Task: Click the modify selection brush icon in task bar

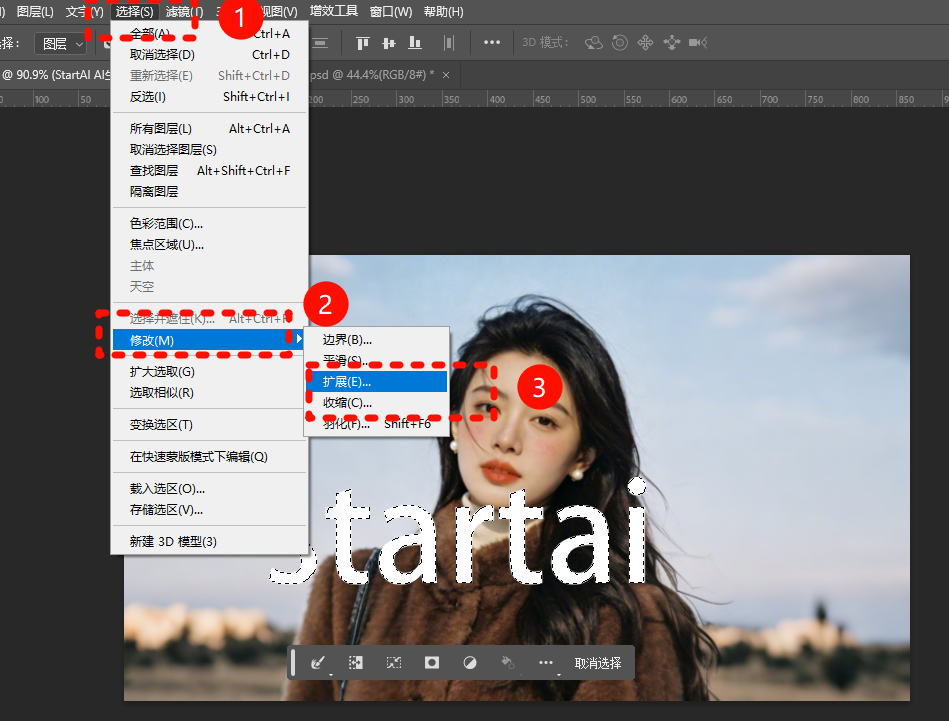Action: pos(319,663)
